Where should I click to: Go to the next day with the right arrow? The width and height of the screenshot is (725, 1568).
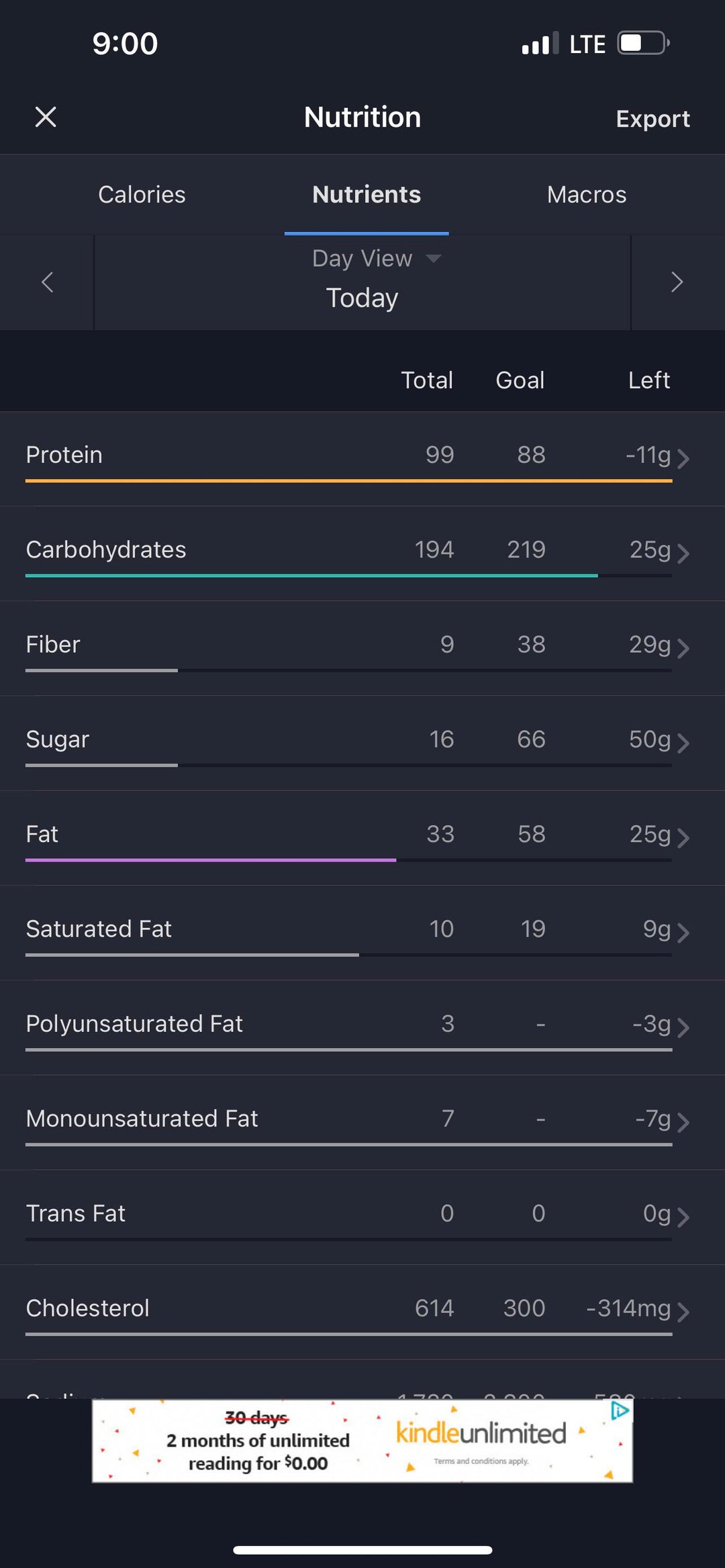point(677,282)
